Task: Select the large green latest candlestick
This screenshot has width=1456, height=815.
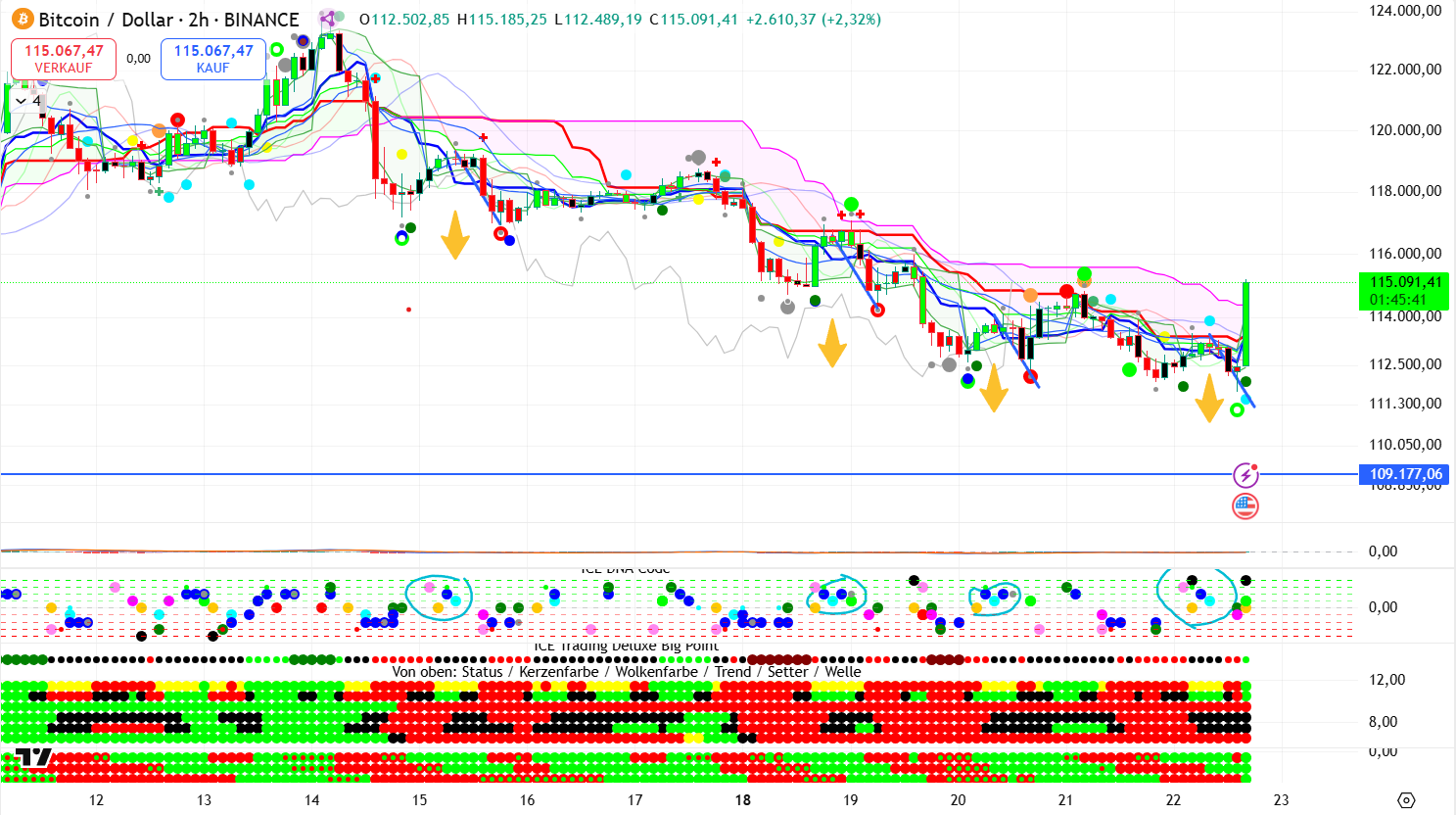Action: pyautogui.click(x=1245, y=323)
